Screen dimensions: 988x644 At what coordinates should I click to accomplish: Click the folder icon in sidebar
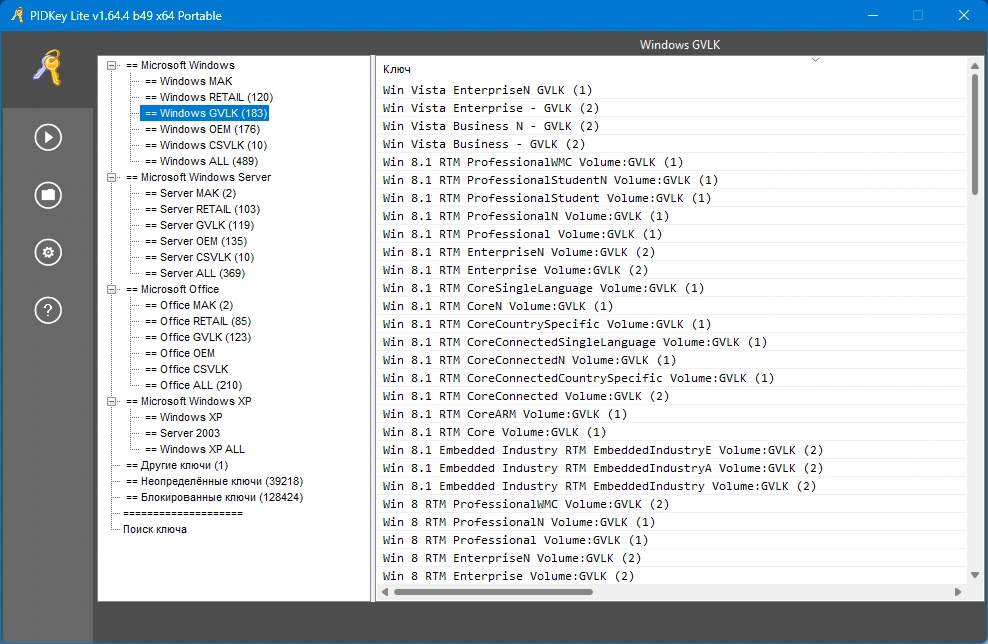[48, 195]
